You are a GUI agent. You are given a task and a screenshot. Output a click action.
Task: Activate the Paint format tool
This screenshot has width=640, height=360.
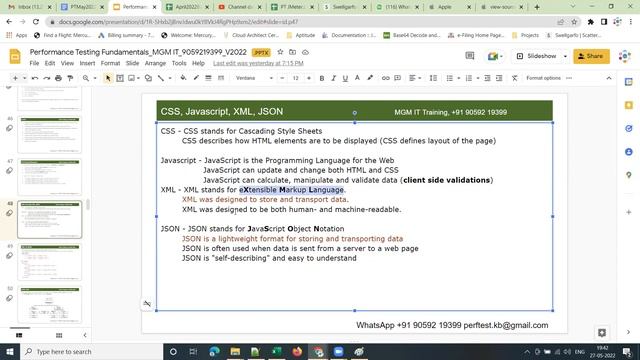70,78
